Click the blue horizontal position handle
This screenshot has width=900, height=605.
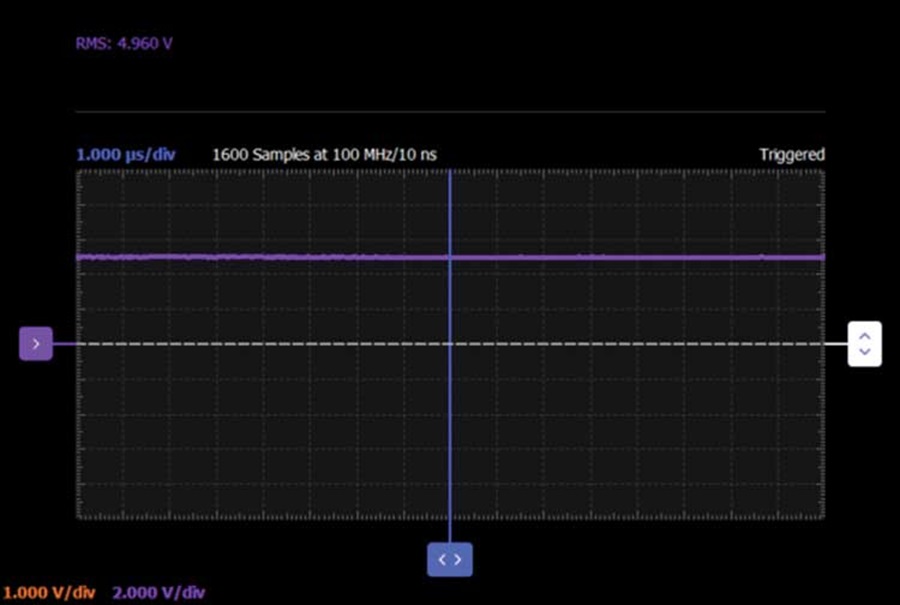click(450, 559)
